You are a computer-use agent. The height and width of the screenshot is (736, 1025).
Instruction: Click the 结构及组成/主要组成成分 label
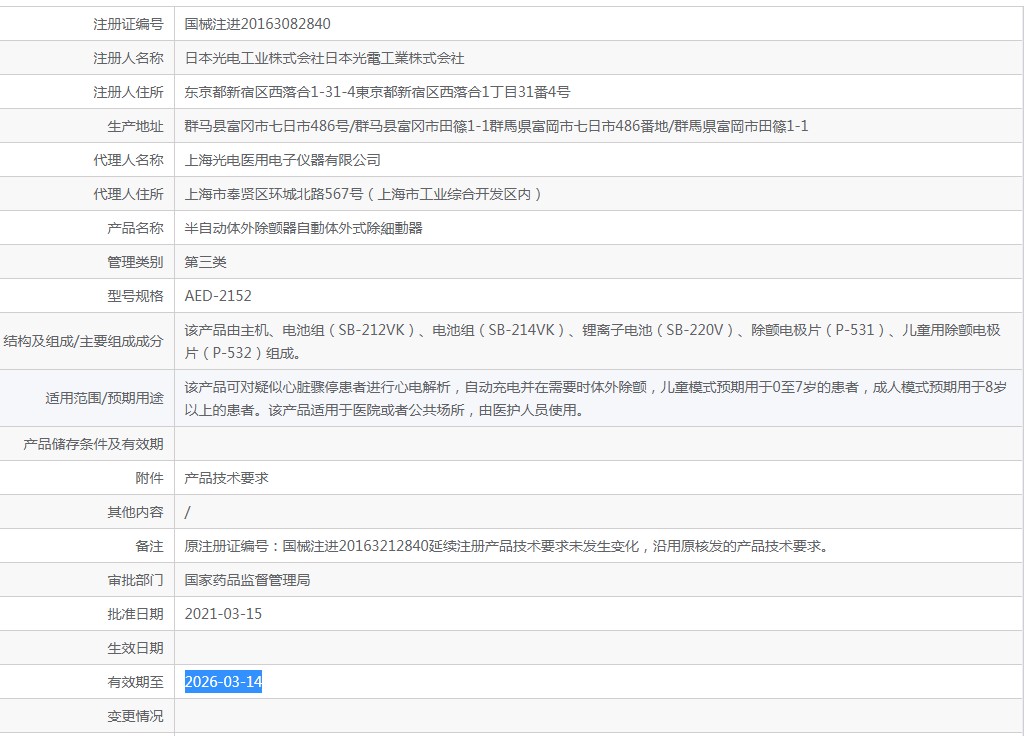(x=83, y=341)
